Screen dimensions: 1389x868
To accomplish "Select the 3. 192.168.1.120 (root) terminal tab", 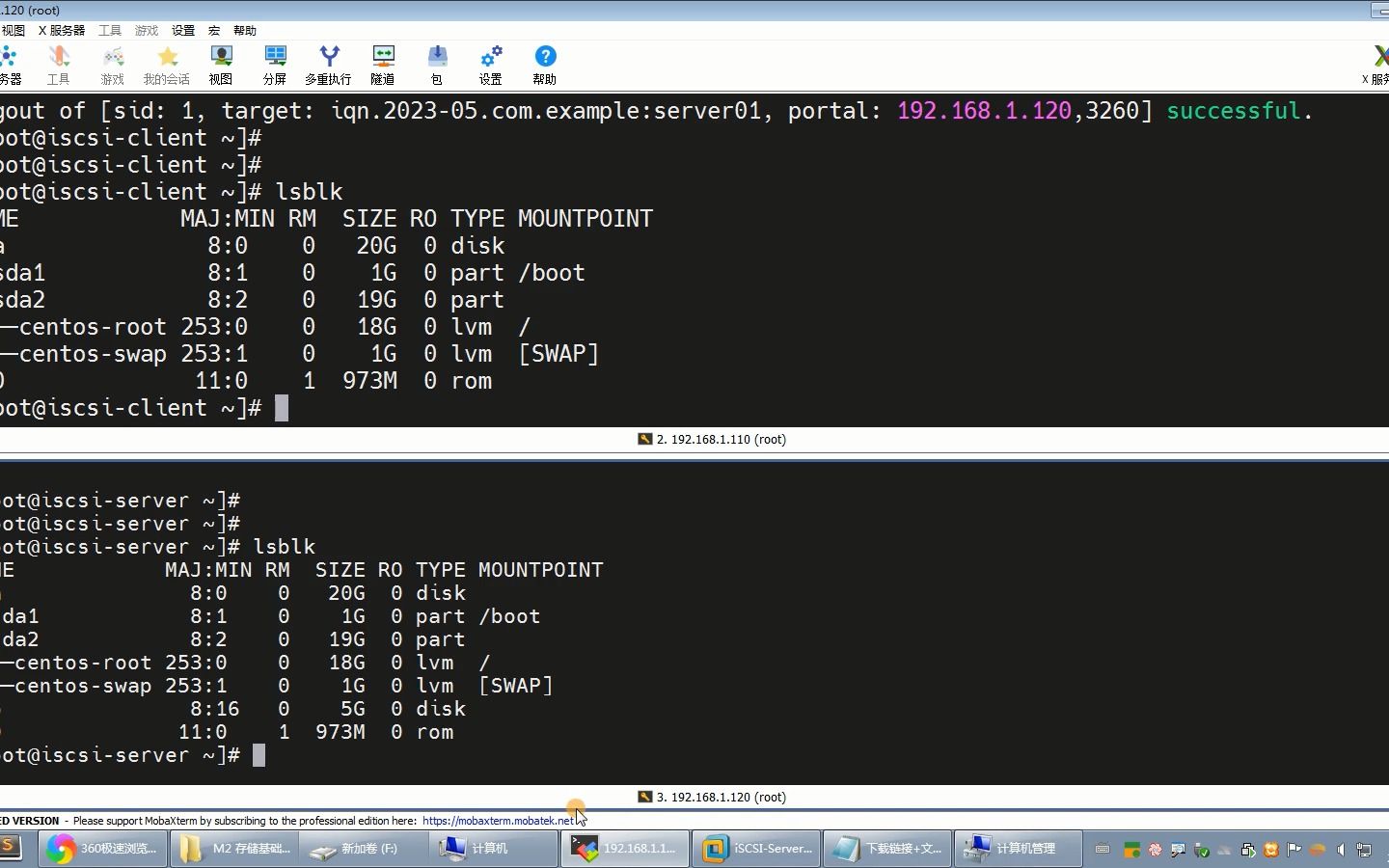I will (712, 797).
